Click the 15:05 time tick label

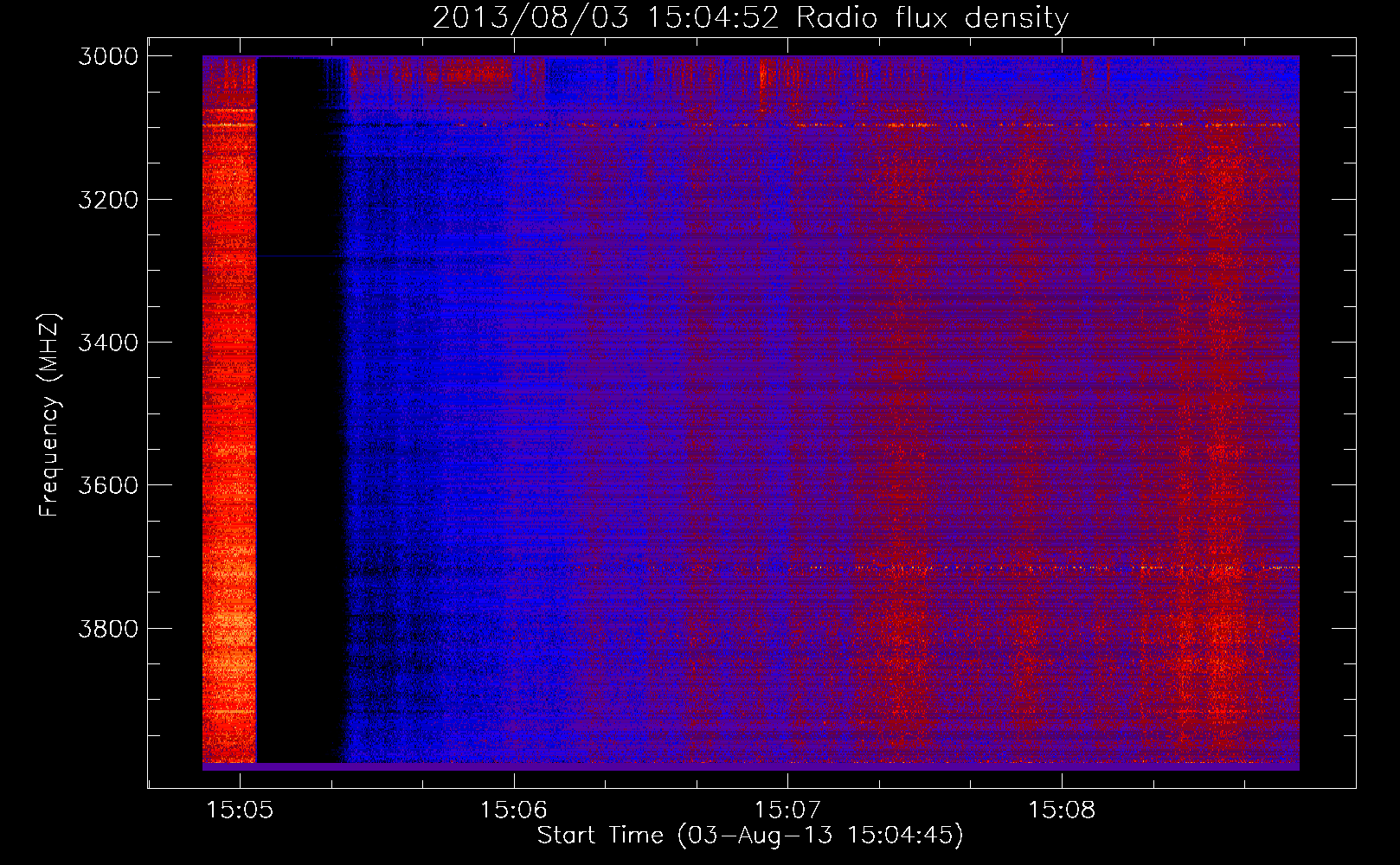pos(241,811)
